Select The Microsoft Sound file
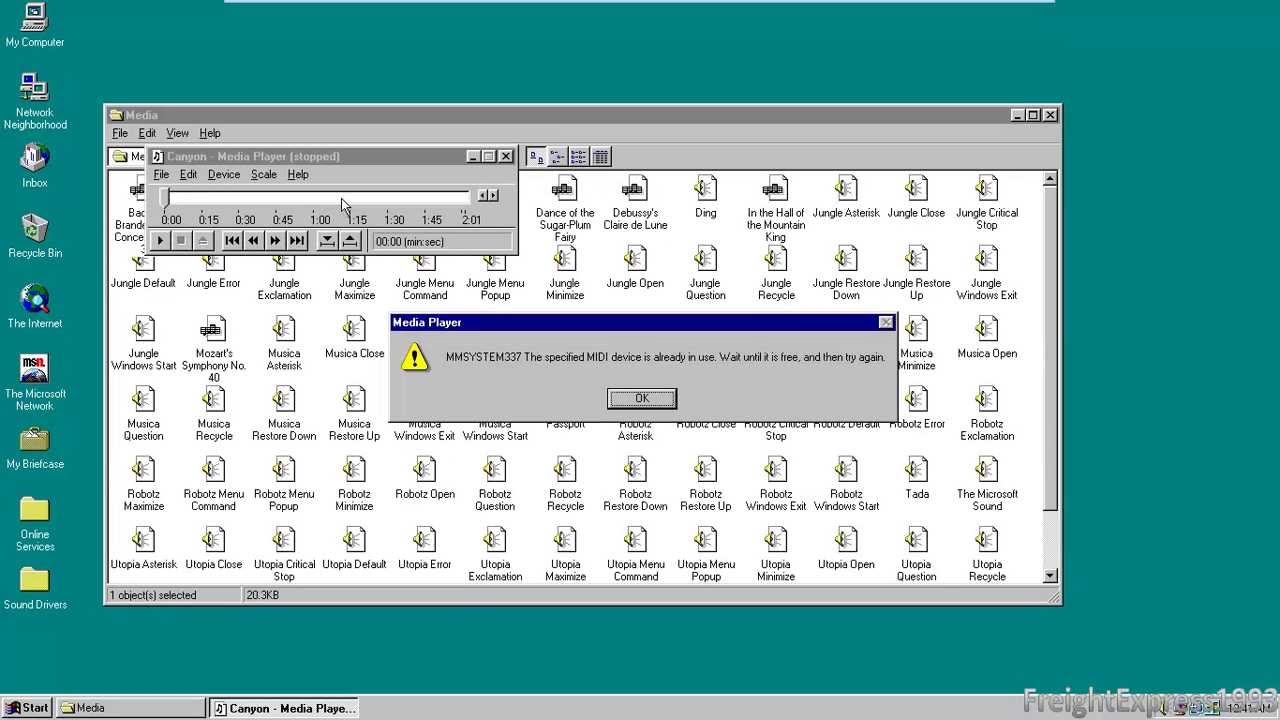This screenshot has height=720, width=1280. click(987, 482)
